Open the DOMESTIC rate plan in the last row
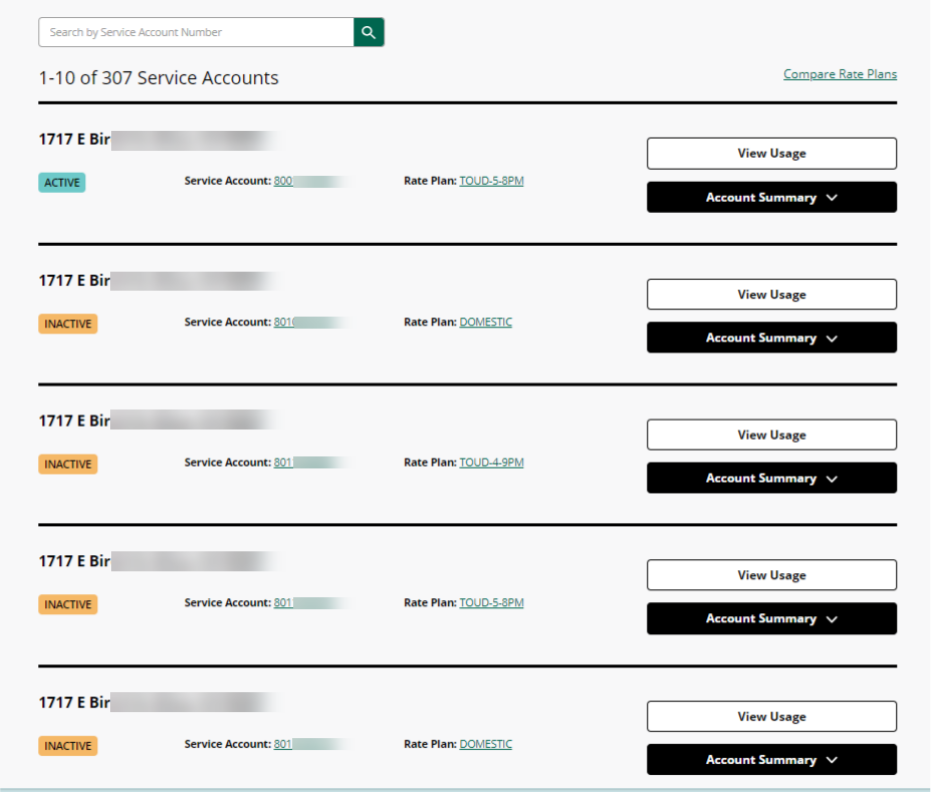The image size is (944, 792). point(486,744)
